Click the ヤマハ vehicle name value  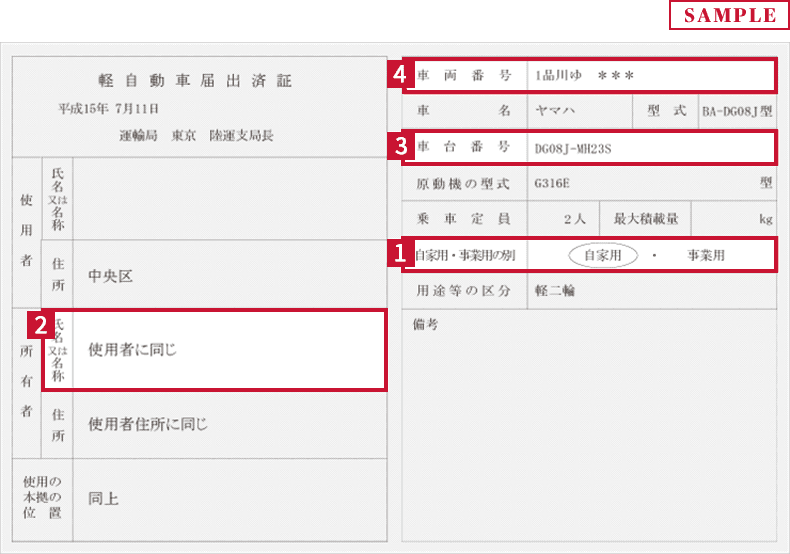coord(555,110)
